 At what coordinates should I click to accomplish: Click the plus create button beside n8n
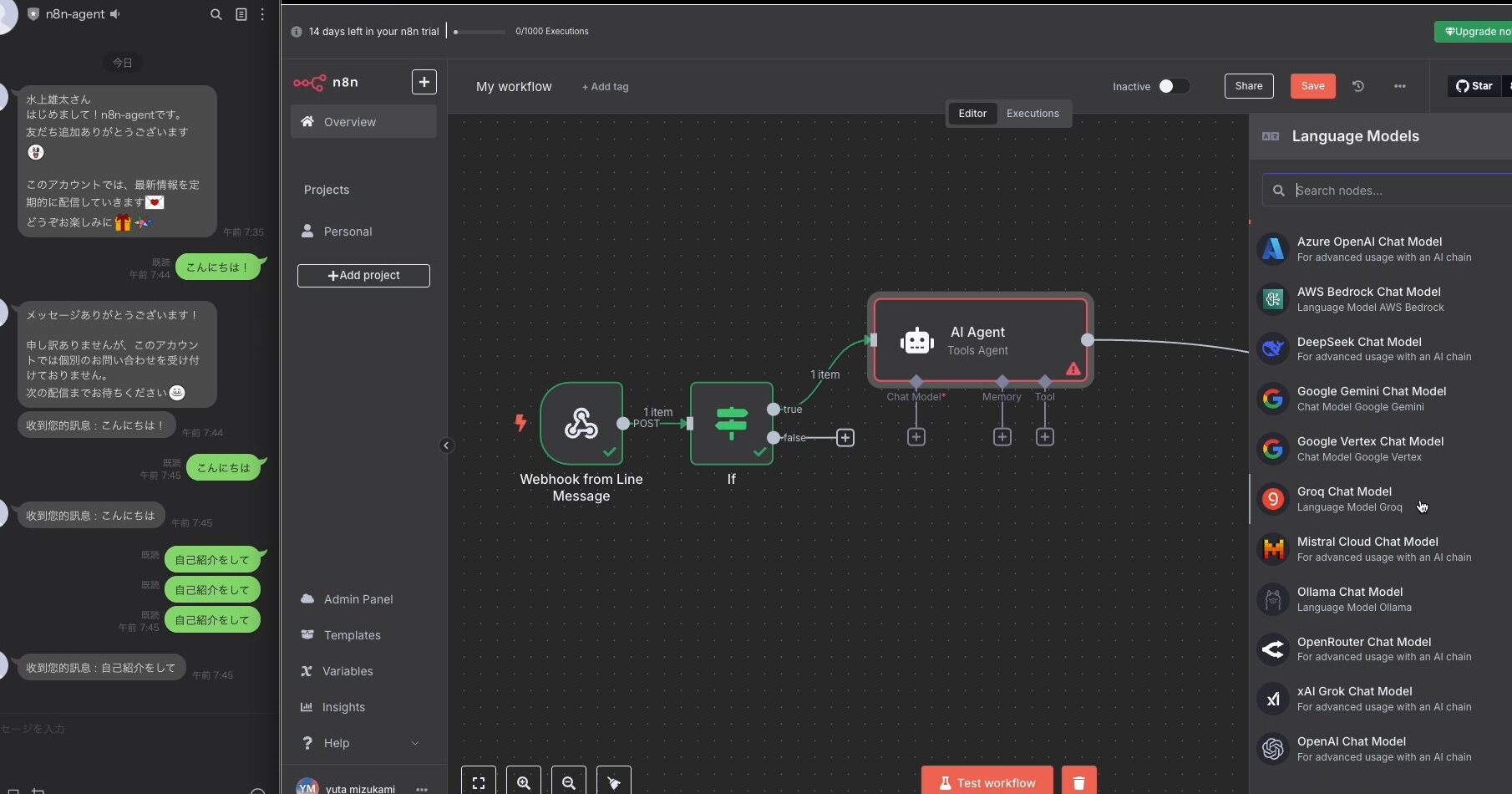point(424,82)
